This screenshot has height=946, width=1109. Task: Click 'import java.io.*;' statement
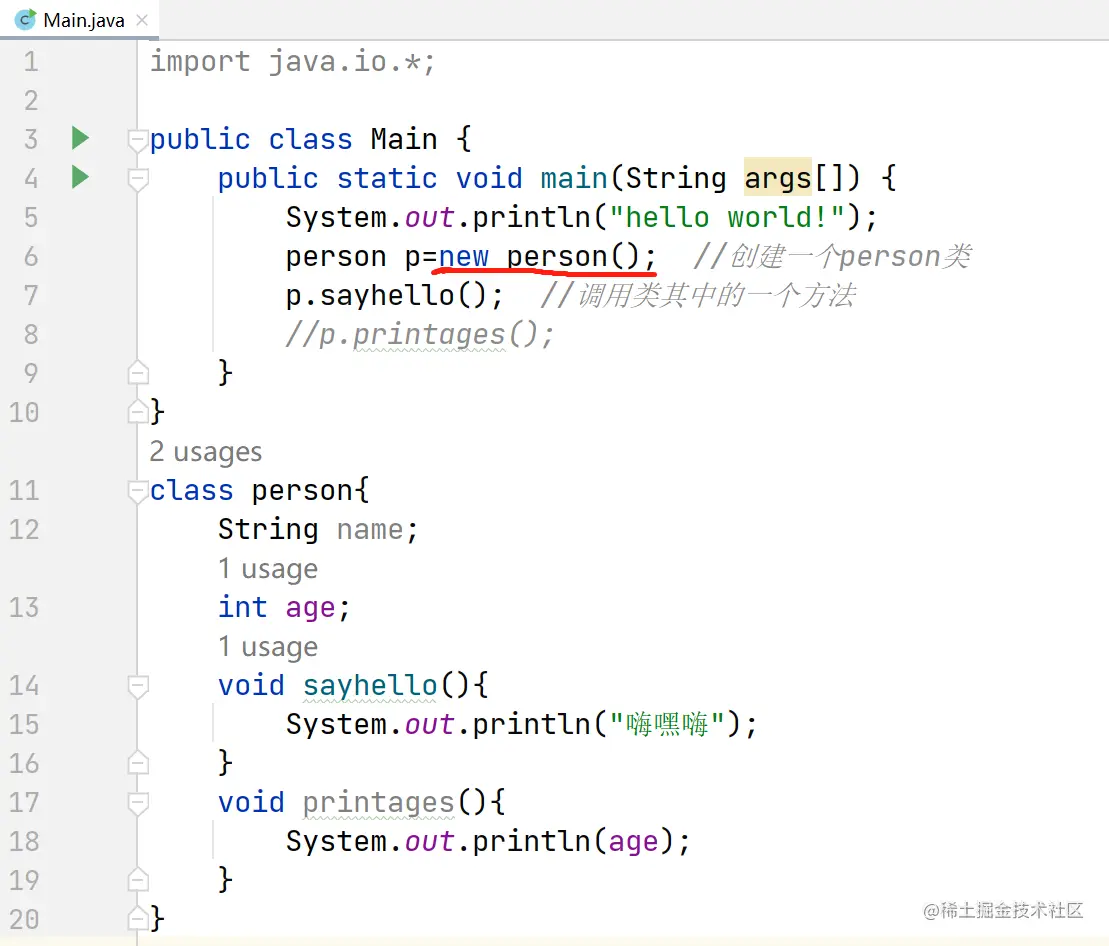[x=292, y=62]
